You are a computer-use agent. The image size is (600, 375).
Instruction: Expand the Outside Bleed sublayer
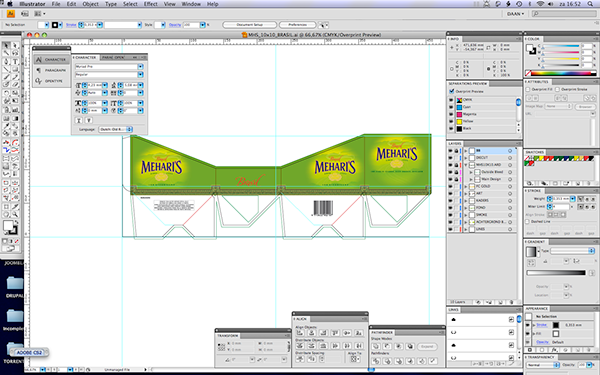471,172
